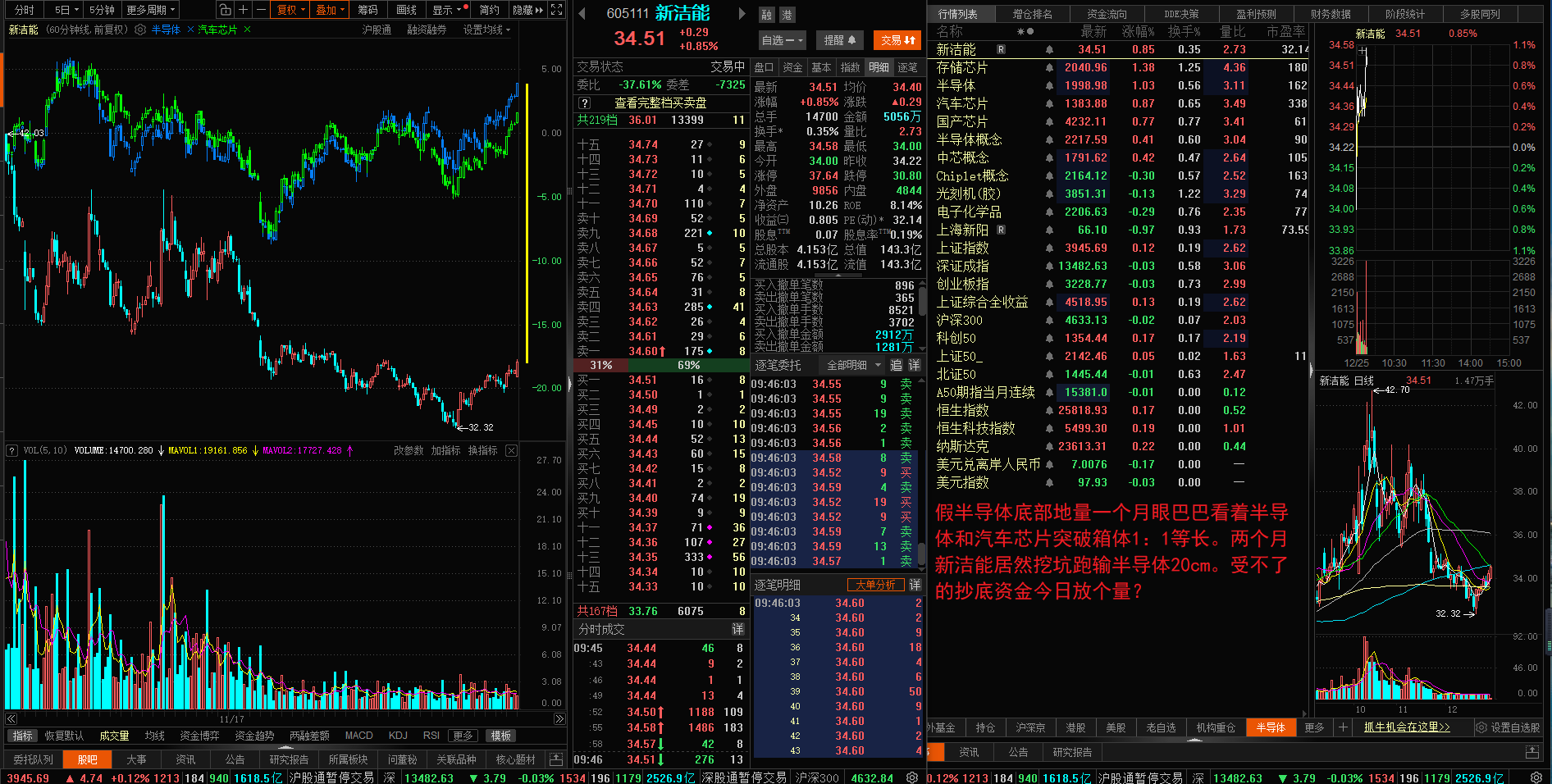Viewport: 1552px width, 784px height.
Task: Pop out the right-side news panel
Action: pyautogui.click(x=1532, y=752)
